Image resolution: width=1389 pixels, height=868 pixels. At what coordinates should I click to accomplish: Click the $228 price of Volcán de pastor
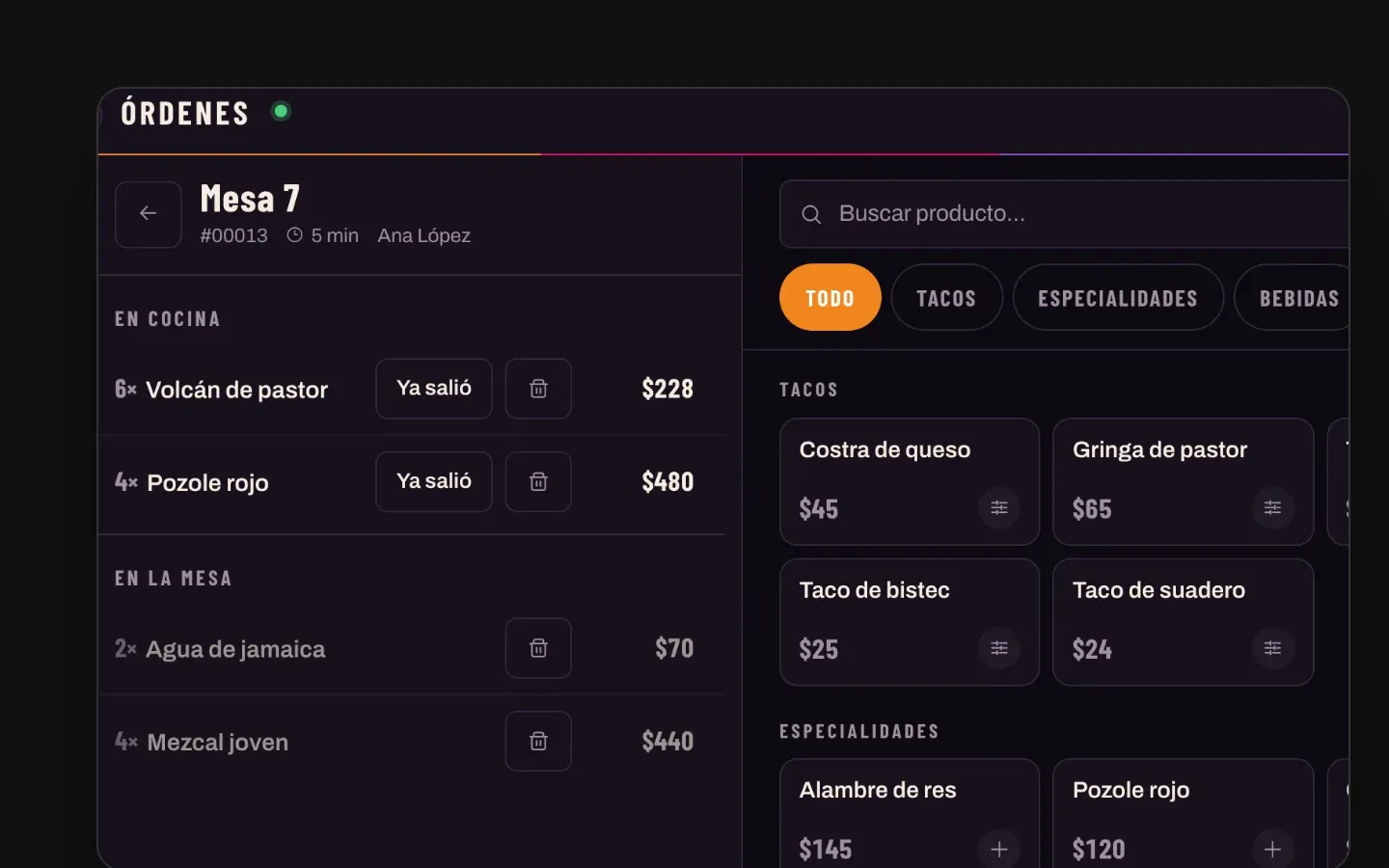(667, 389)
